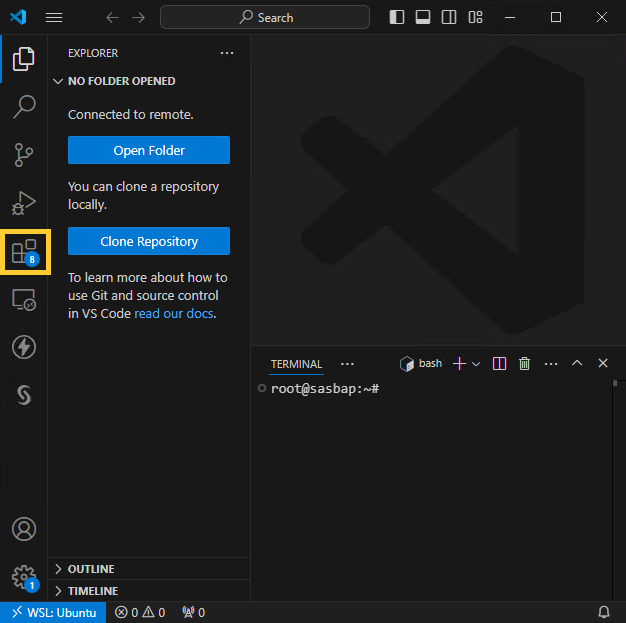The height and width of the screenshot is (623, 626).
Task: Open the Manage gear settings menu
Action: tap(24, 577)
